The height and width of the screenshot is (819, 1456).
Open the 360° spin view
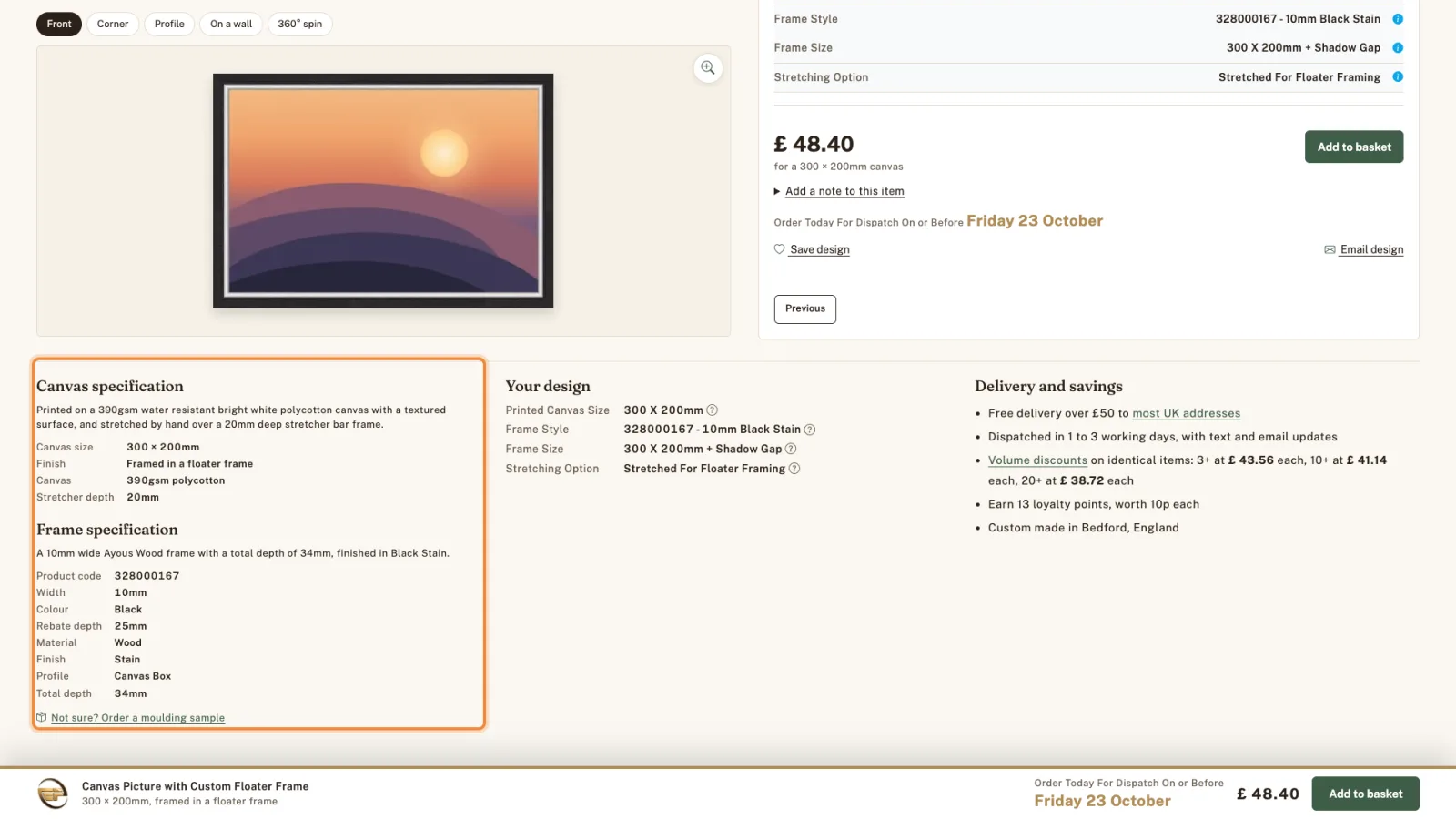300,24
